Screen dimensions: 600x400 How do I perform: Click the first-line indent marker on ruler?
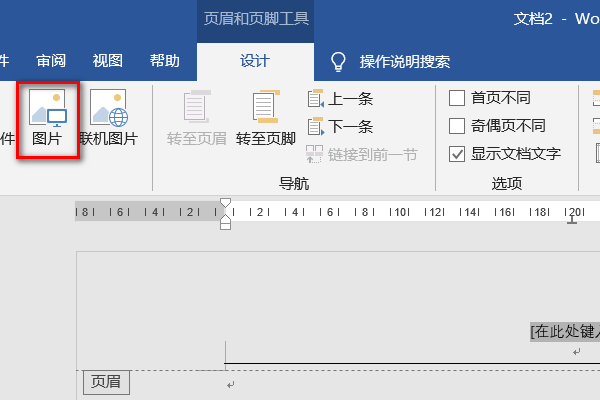point(225,203)
